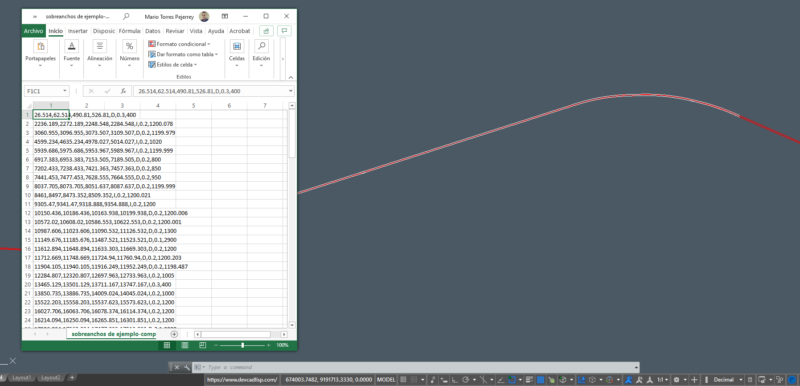
Task: Open the Portapapeles clipboard group
Action: tap(40, 53)
